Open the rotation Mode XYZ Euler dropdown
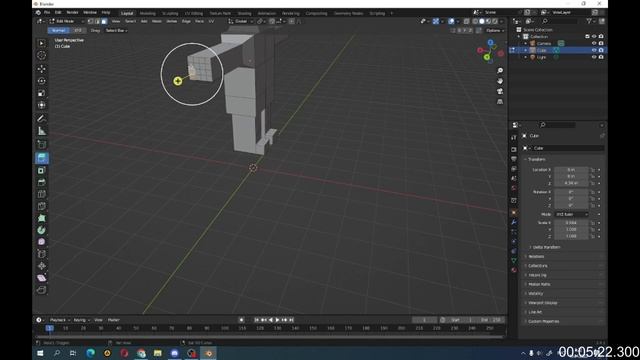 (x=572, y=214)
